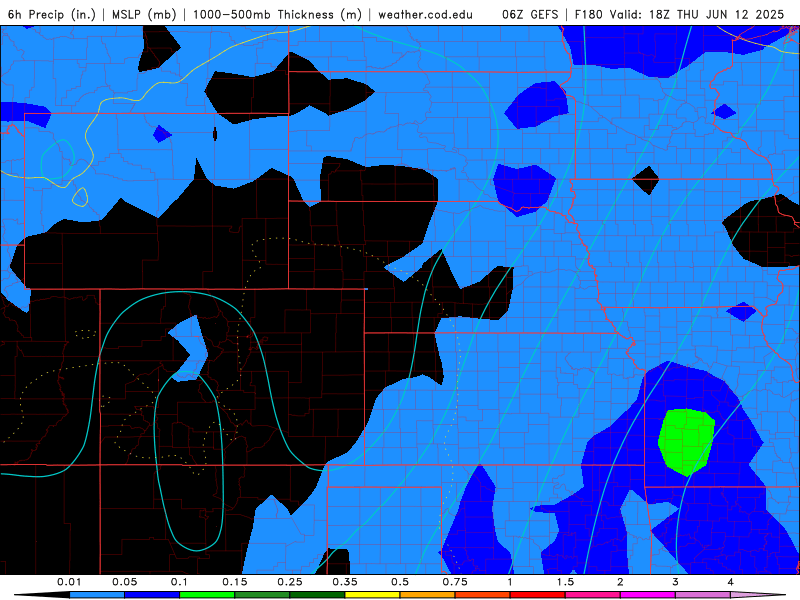Select the dark green 0.25–0.35 legend swatch
The image size is (800, 600).
[x=317, y=595]
